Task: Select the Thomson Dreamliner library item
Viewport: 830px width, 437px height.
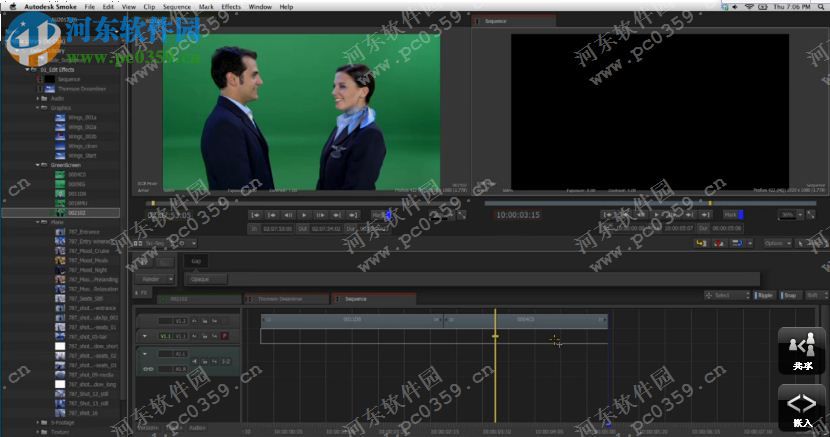Action: (x=82, y=89)
